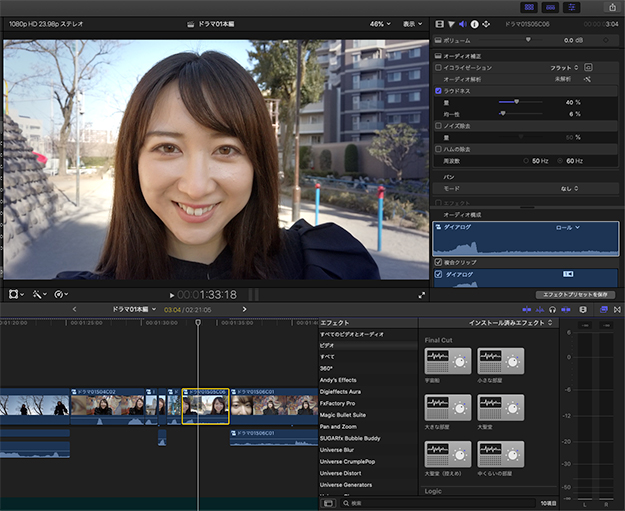Toggle the エフェクト checkbox in inspector
The width and height of the screenshot is (625, 511).
pyautogui.click(x=438, y=203)
